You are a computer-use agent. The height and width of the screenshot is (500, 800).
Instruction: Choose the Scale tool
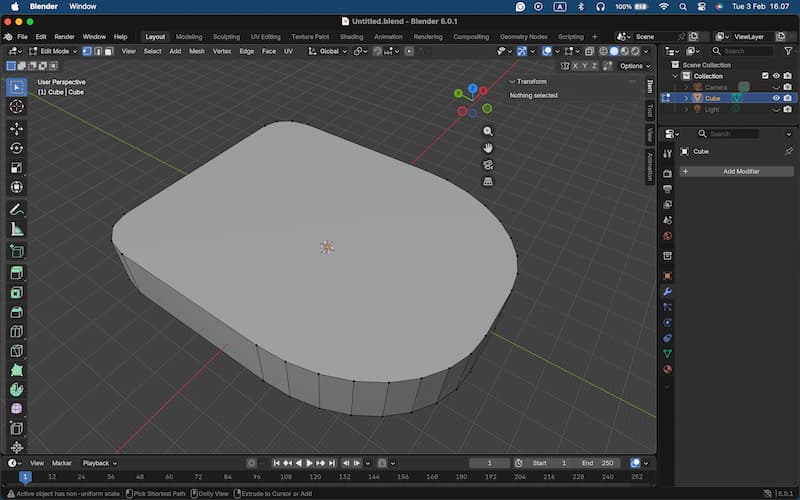click(x=17, y=168)
